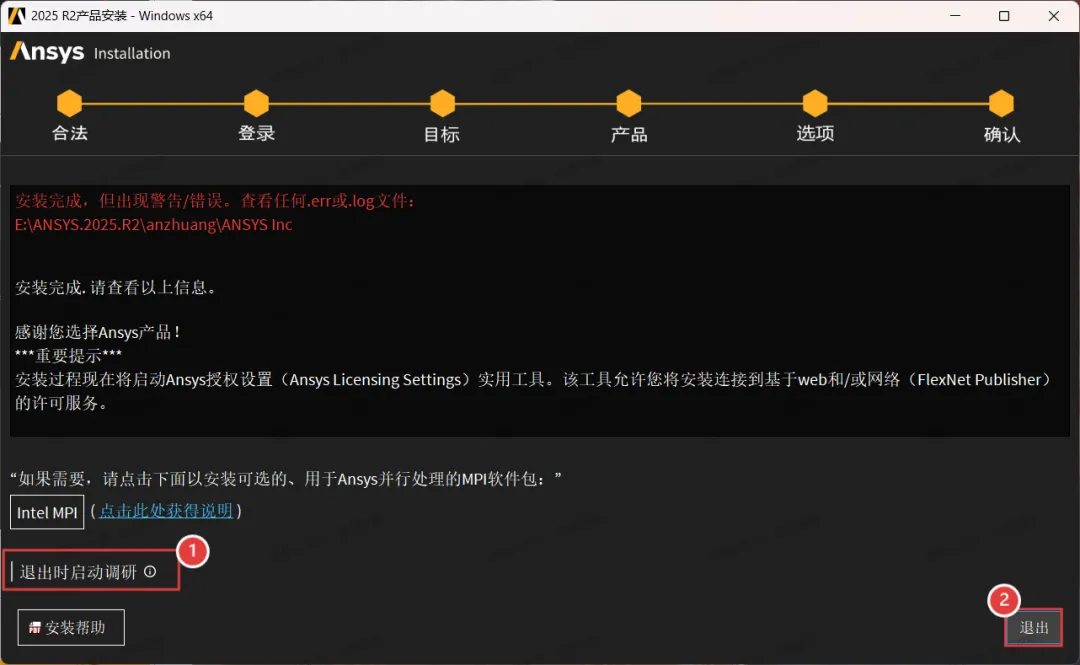Install the Intel MPI package
This screenshot has width=1080, height=665.
point(47,512)
